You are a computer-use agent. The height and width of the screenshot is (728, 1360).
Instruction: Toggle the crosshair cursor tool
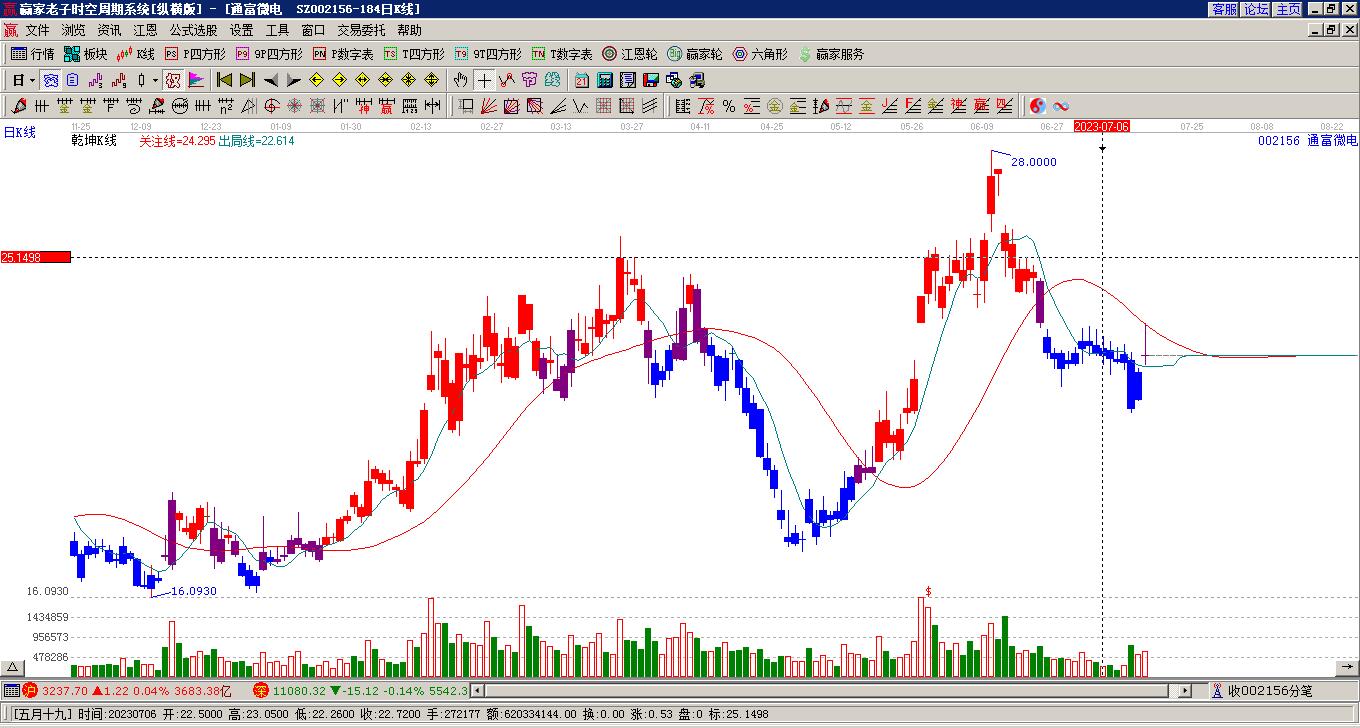click(484, 80)
